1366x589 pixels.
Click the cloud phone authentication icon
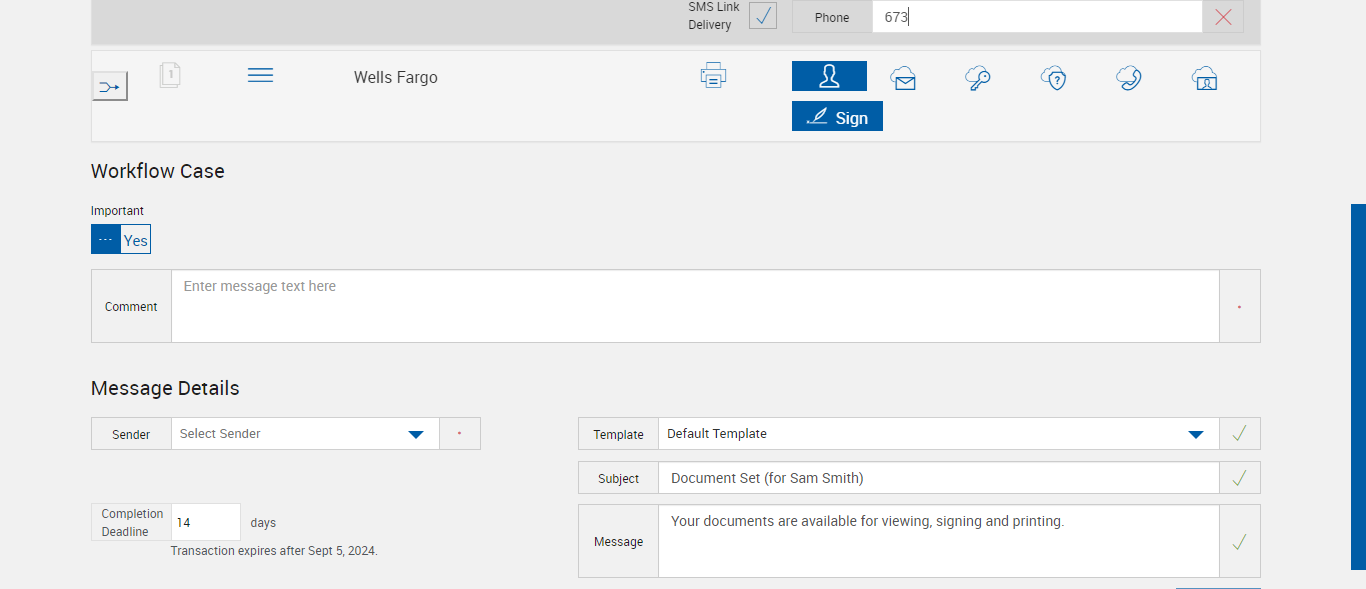(x=1129, y=78)
